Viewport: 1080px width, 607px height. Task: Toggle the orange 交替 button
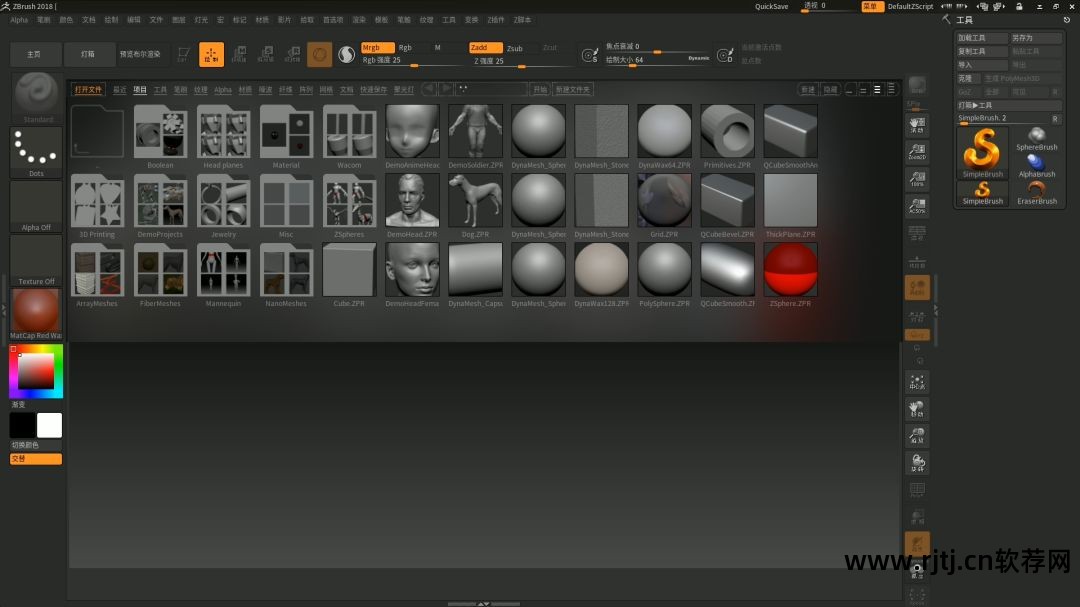[x=36, y=459]
